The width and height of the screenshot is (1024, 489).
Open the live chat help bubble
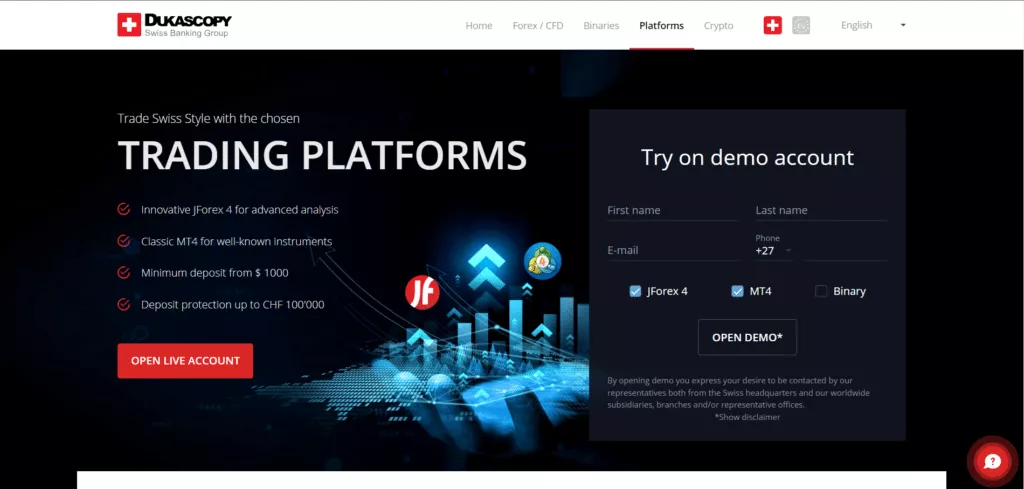click(993, 462)
